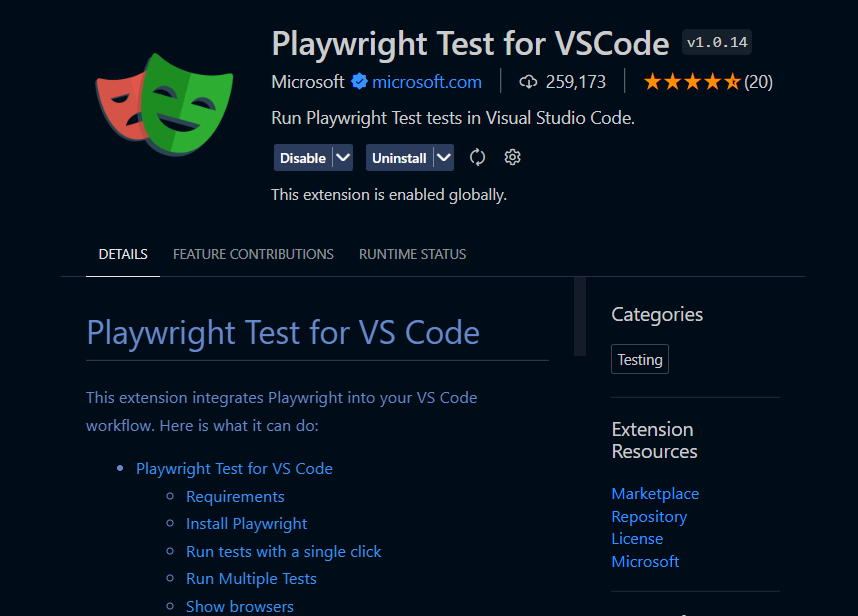
Task: Click the five-star rating
Action: [692, 82]
